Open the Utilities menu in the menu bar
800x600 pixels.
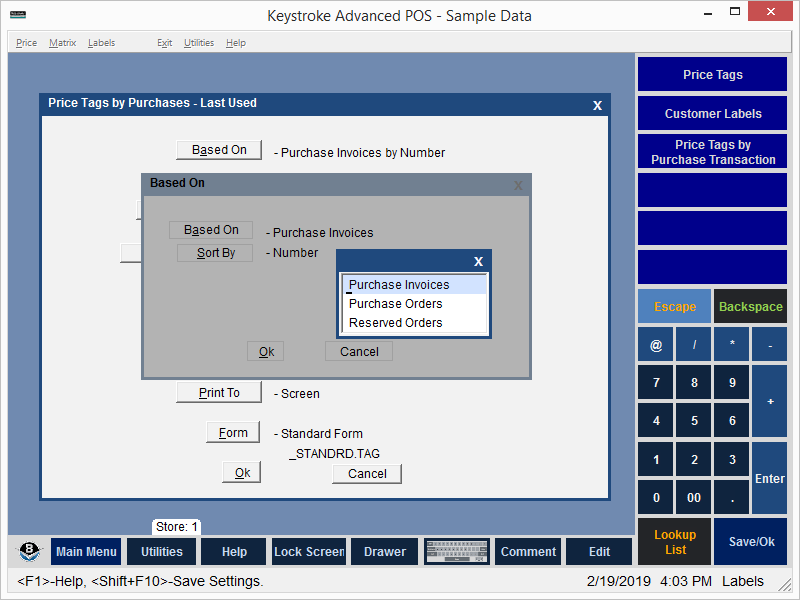point(199,43)
